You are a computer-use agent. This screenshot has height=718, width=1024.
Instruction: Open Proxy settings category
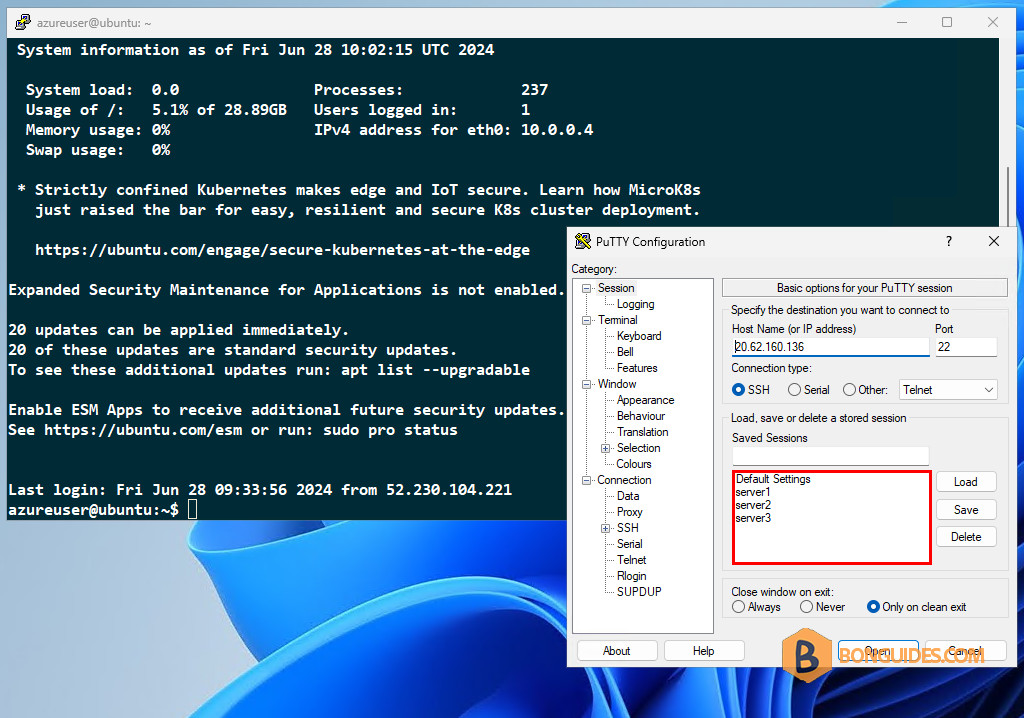coord(630,512)
